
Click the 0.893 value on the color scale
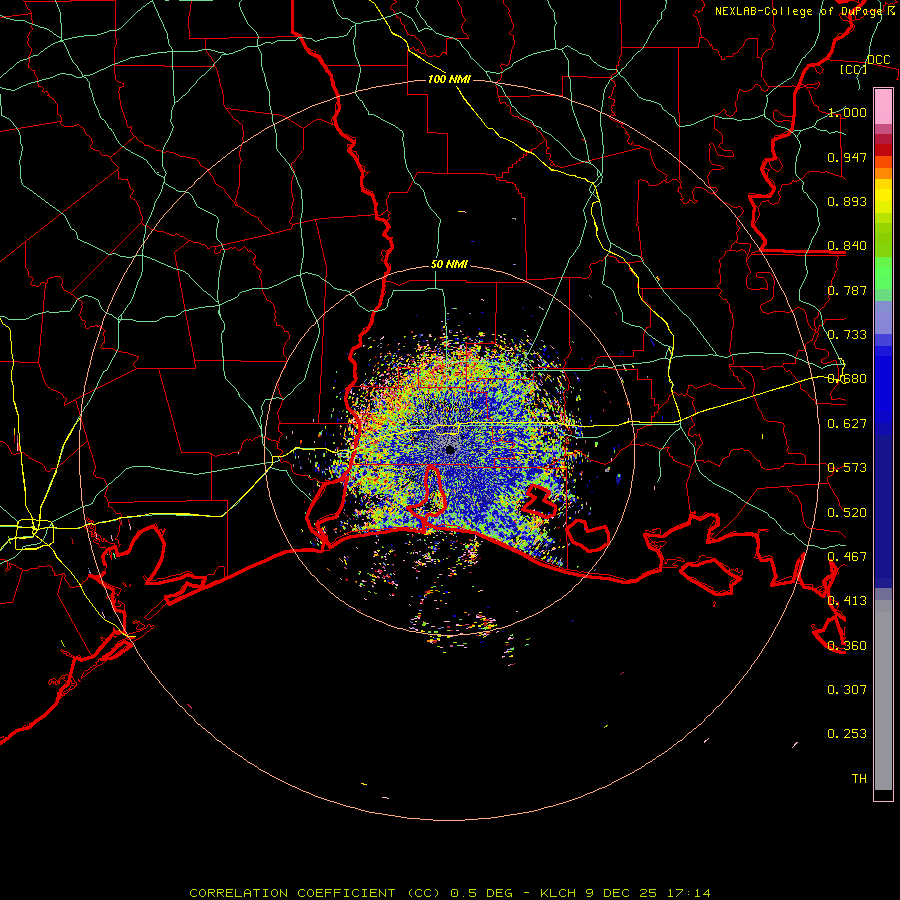coord(847,201)
